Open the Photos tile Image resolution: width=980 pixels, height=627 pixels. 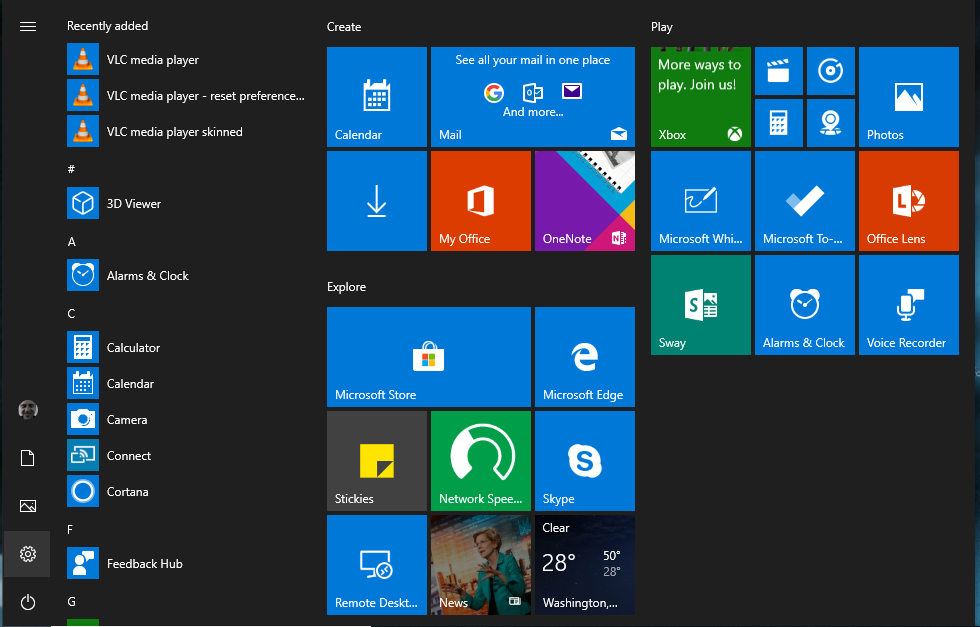[909, 97]
